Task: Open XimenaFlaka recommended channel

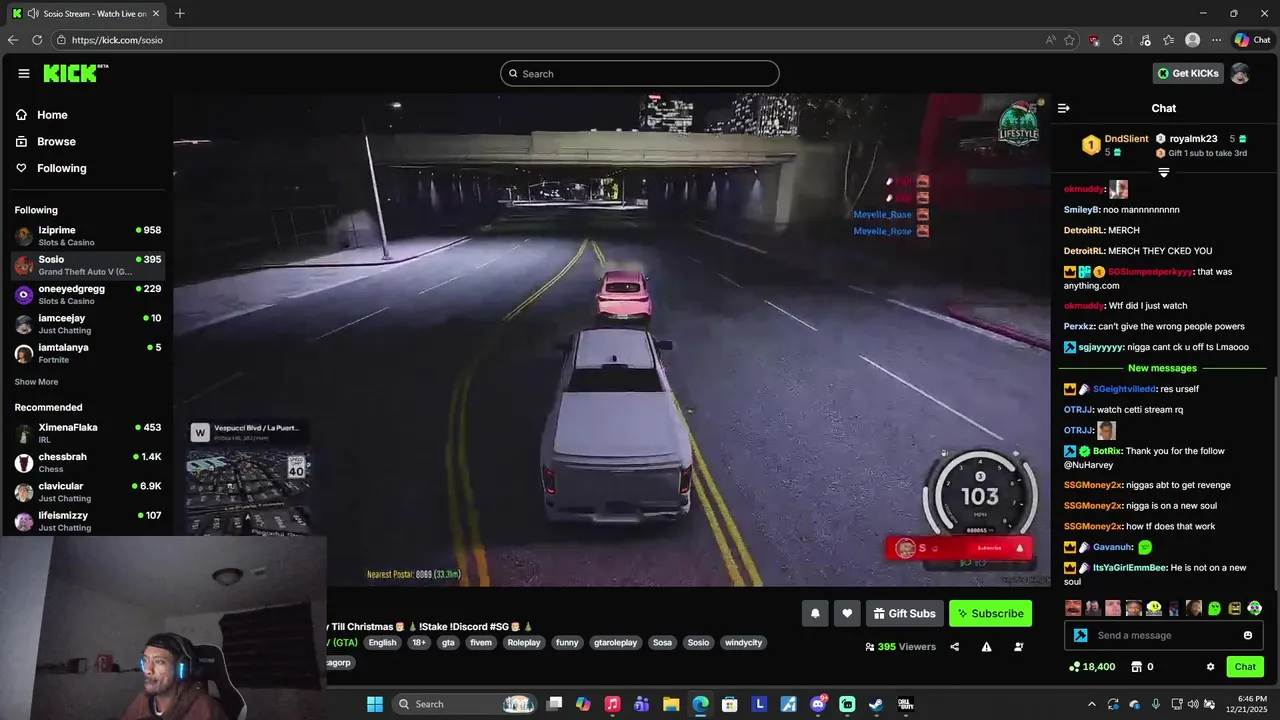Action: (88, 433)
